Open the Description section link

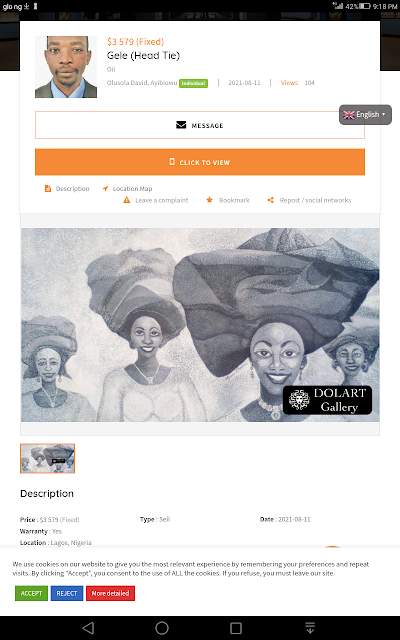pyautogui.click(x=72, y=189)
